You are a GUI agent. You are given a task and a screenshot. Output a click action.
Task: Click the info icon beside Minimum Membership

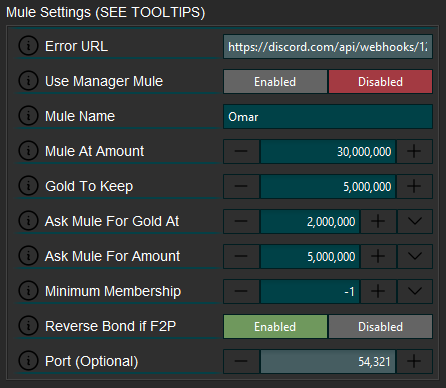(x=28, y=291)
